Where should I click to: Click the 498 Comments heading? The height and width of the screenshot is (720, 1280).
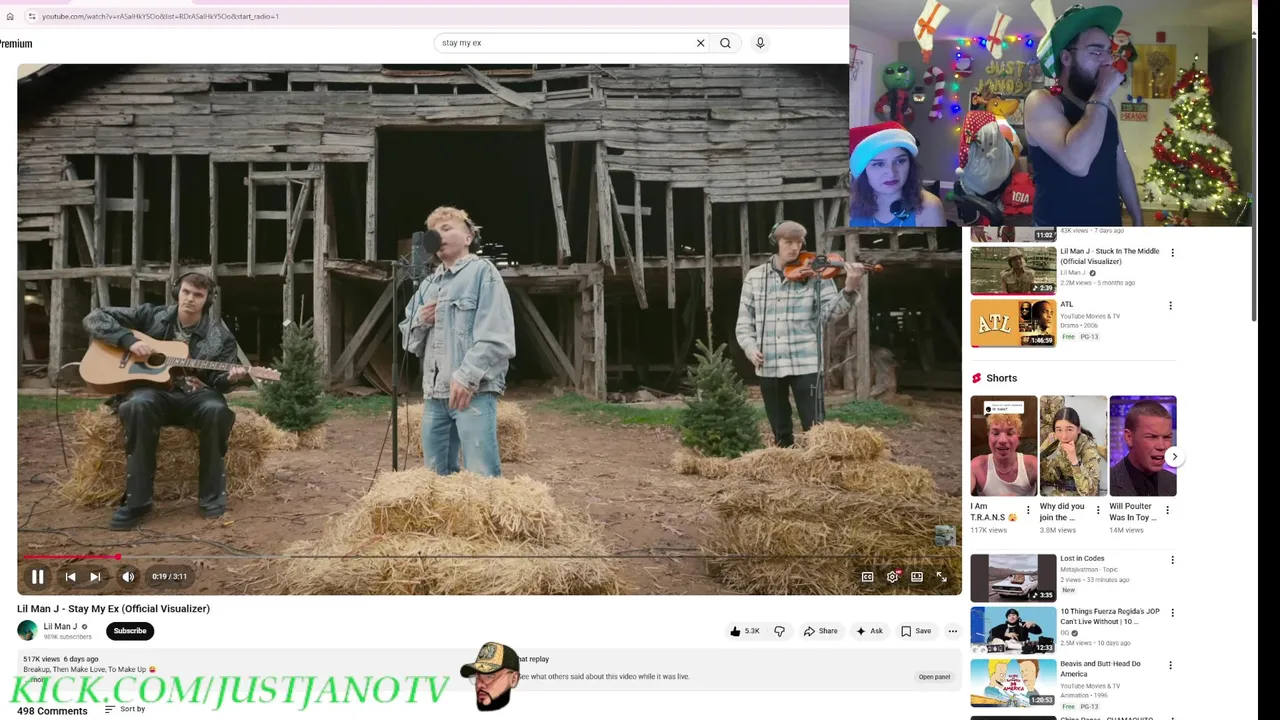click(x=52, y=711)
